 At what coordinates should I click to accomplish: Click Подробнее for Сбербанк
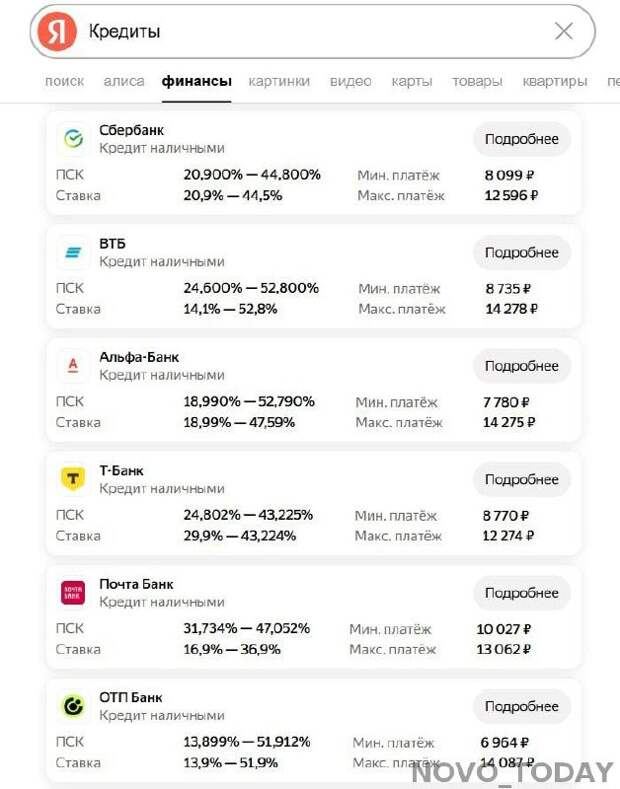(x=522, y=139)
